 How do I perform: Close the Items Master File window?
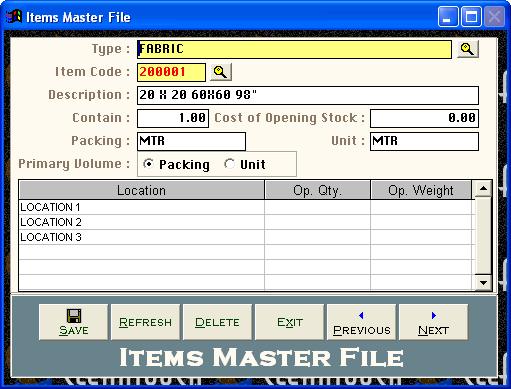pos(494,17)
